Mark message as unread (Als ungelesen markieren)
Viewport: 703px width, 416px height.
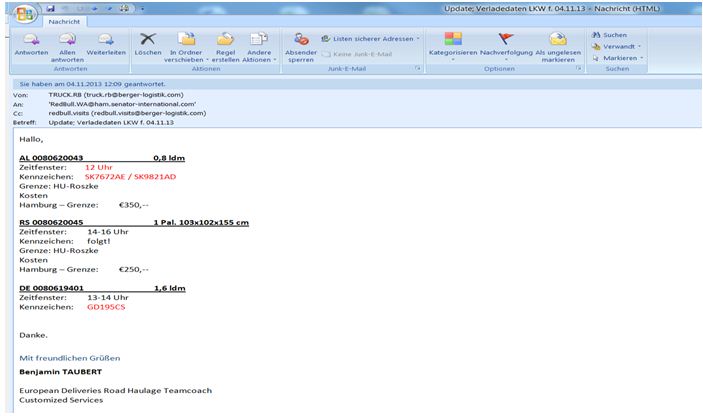[558, 48]
